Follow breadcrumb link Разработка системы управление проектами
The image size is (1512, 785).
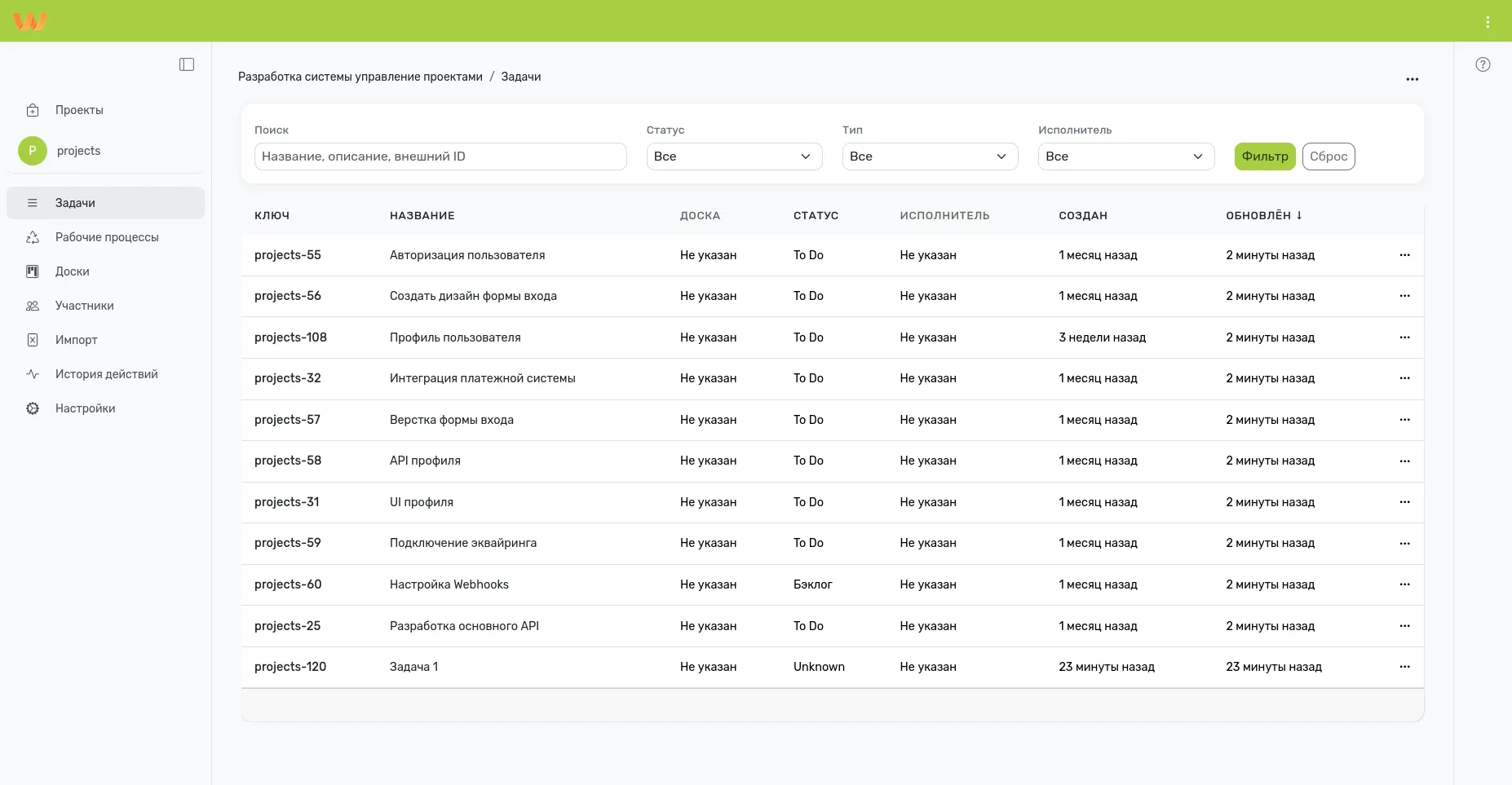pyautogui.click(x=360, y=77)
